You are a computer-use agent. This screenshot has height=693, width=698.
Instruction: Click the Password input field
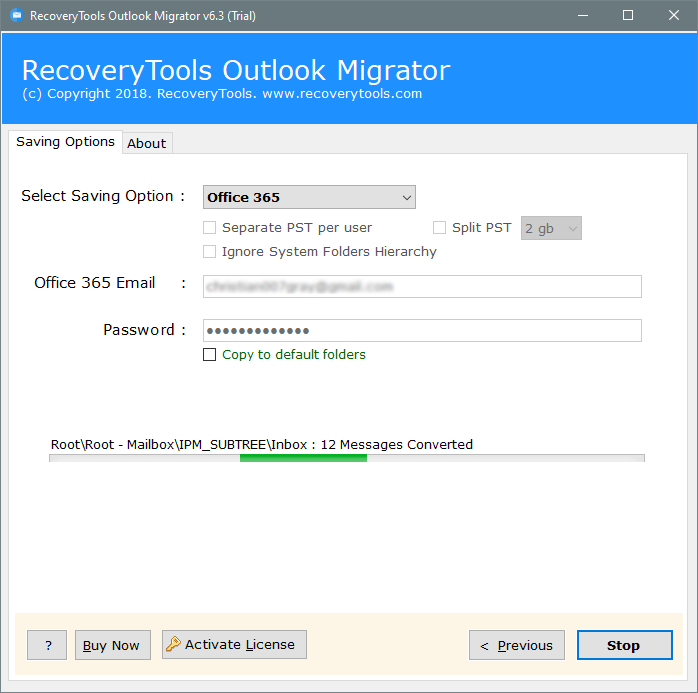click(422, 330)
